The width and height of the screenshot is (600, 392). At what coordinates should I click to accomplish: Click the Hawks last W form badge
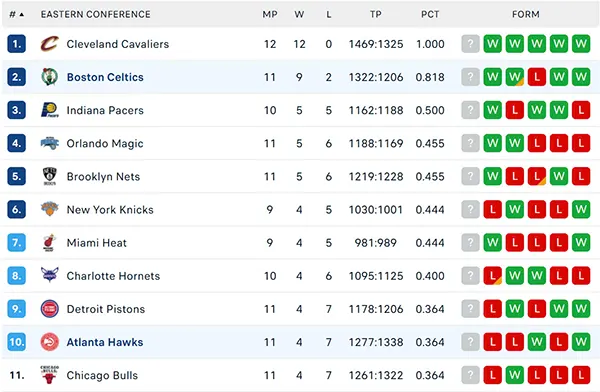[581, 342]
